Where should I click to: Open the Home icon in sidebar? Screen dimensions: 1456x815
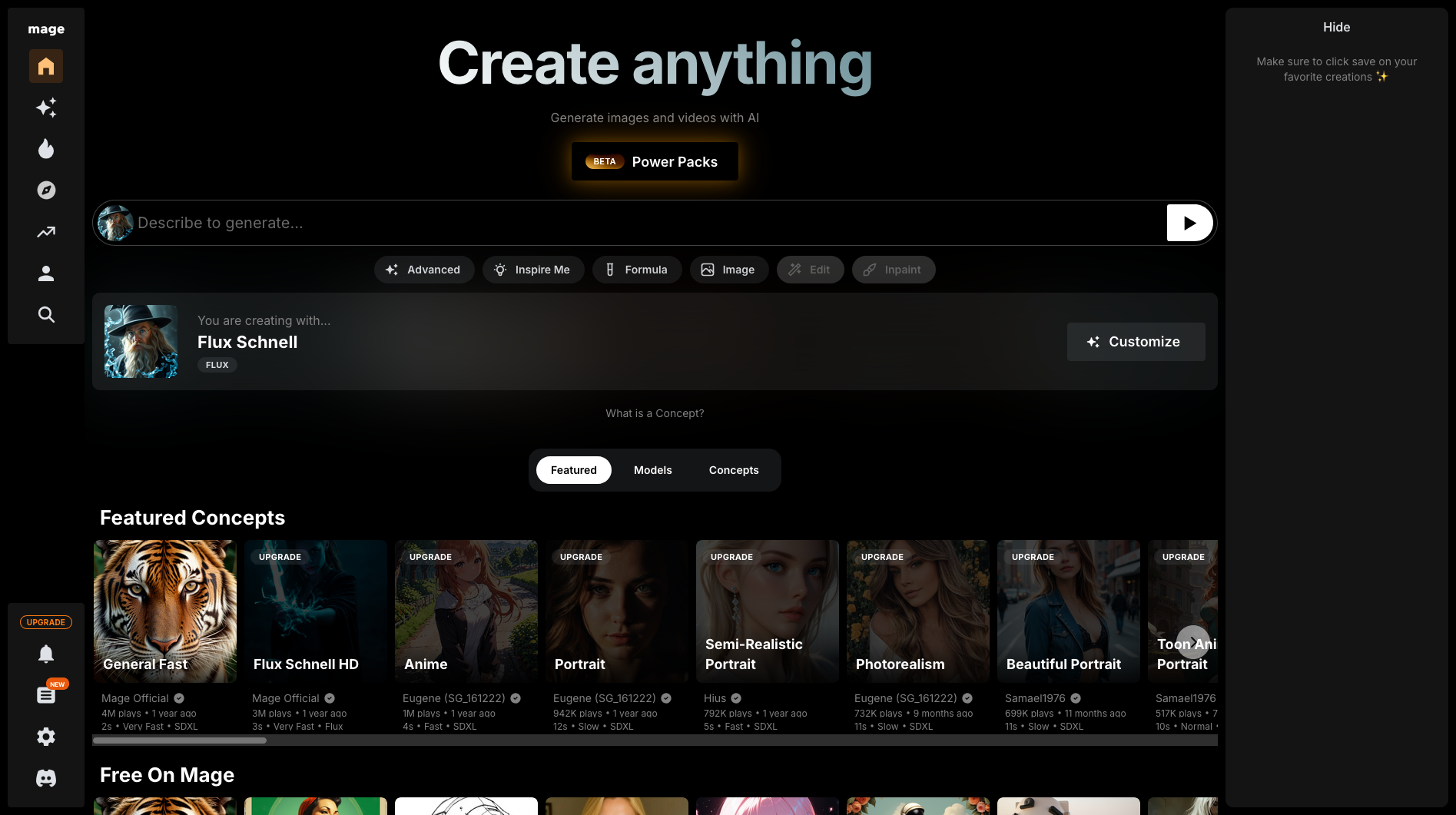[x=46, y=66]
